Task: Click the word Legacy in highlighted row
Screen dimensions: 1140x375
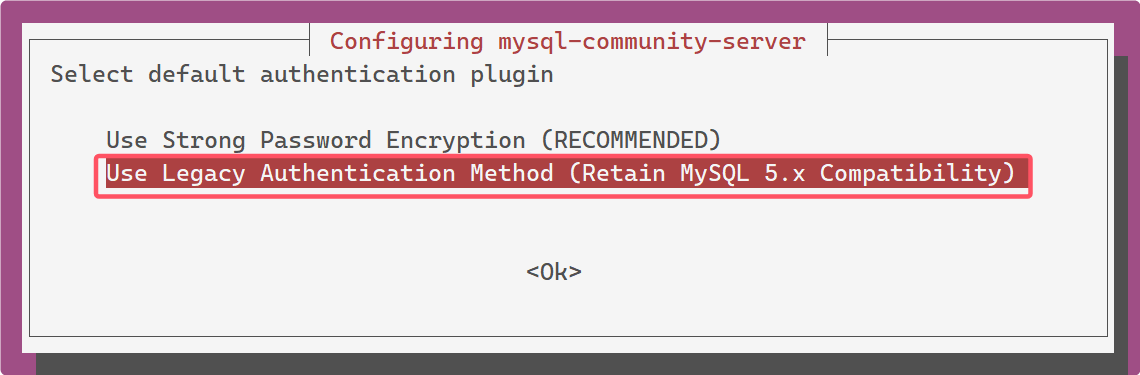Action: 204,174
